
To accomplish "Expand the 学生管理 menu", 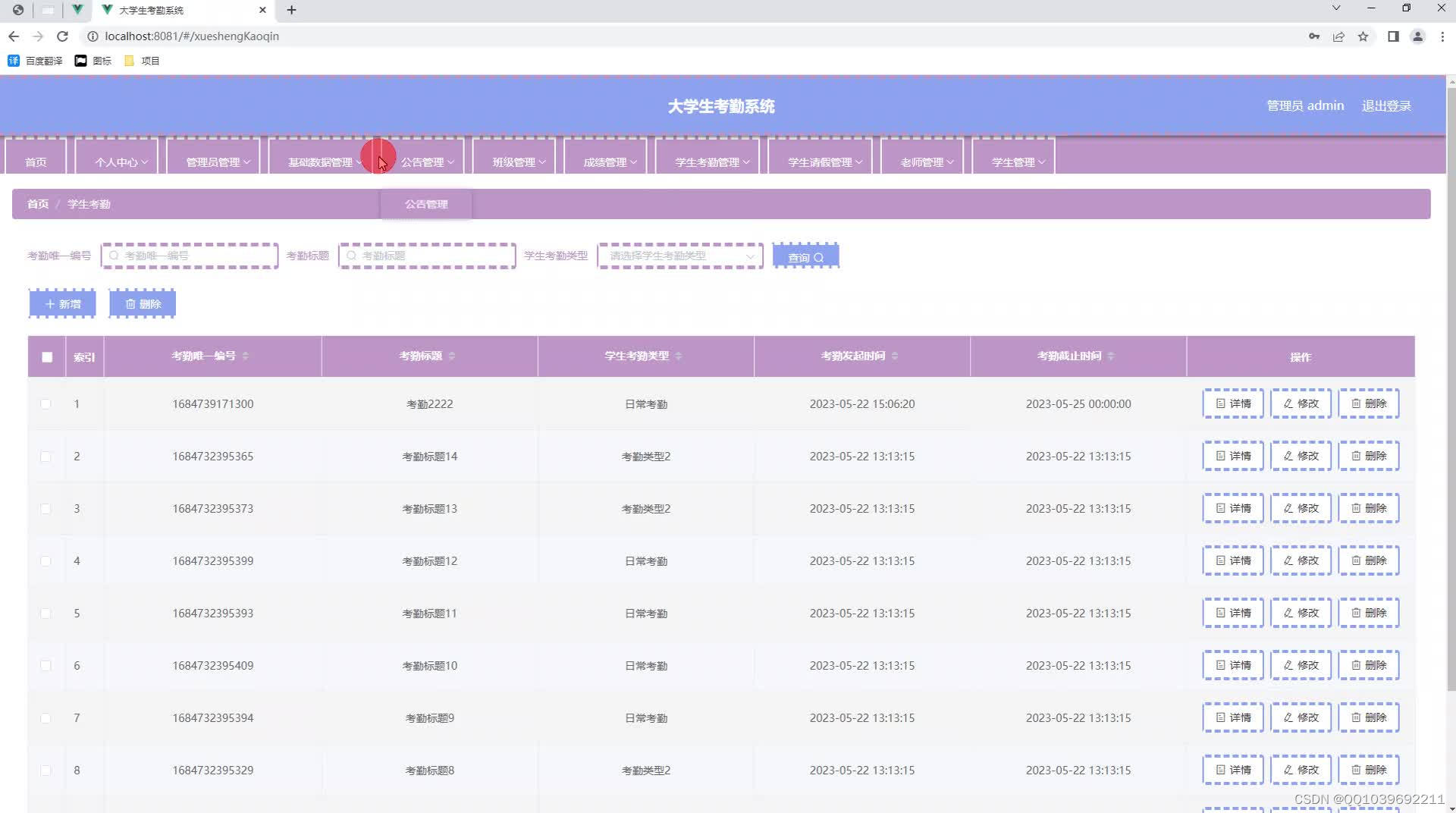I will point(1013,157).
